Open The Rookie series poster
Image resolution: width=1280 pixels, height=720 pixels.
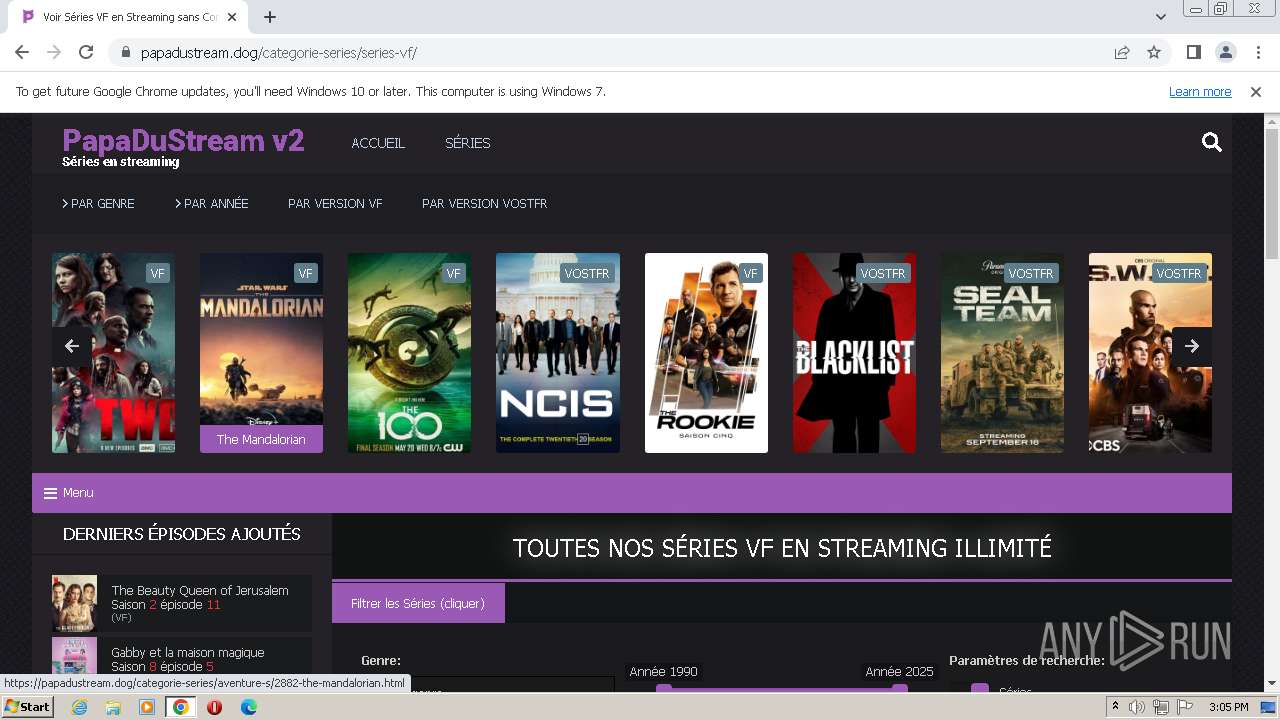pyautogui.click(x=706, y=353)
